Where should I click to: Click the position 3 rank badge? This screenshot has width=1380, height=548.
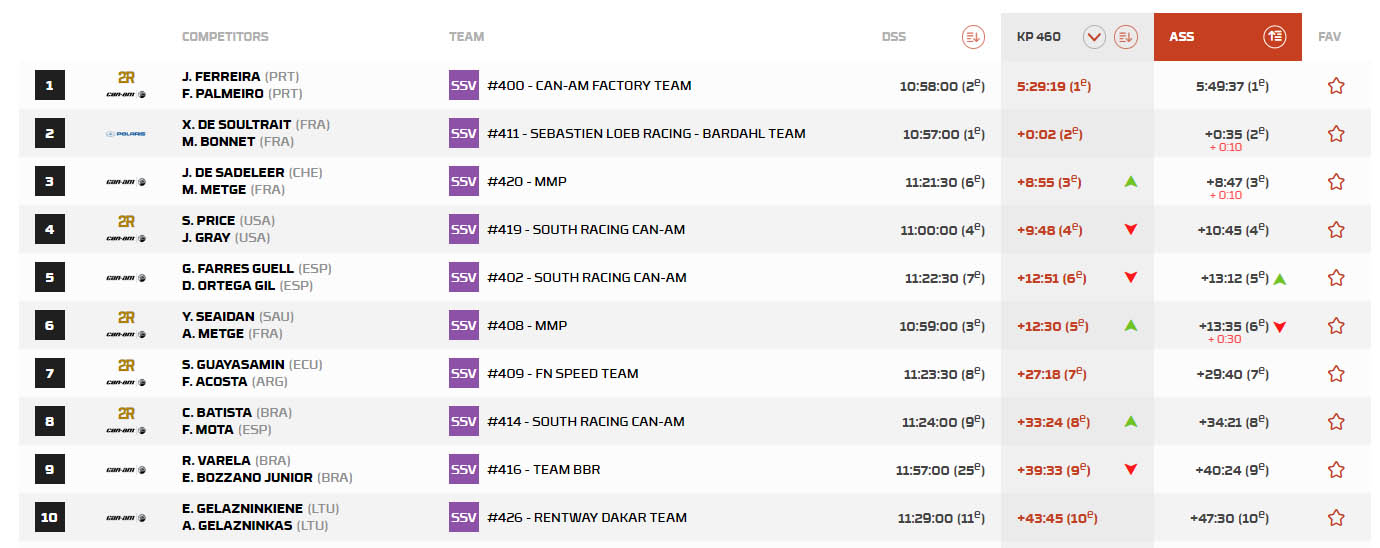(x=50, y=182)
